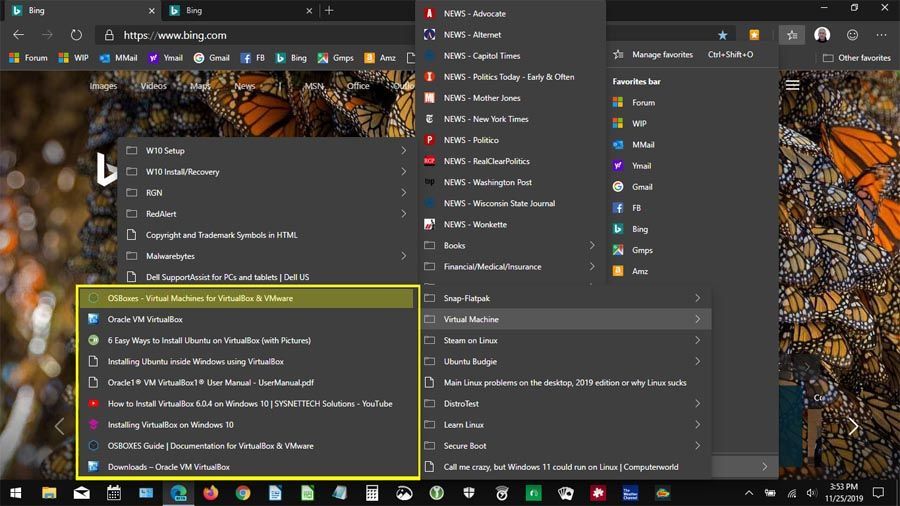Click the Refresh page icon
This screenshot has height=506, width=900.
coord(76,35)
